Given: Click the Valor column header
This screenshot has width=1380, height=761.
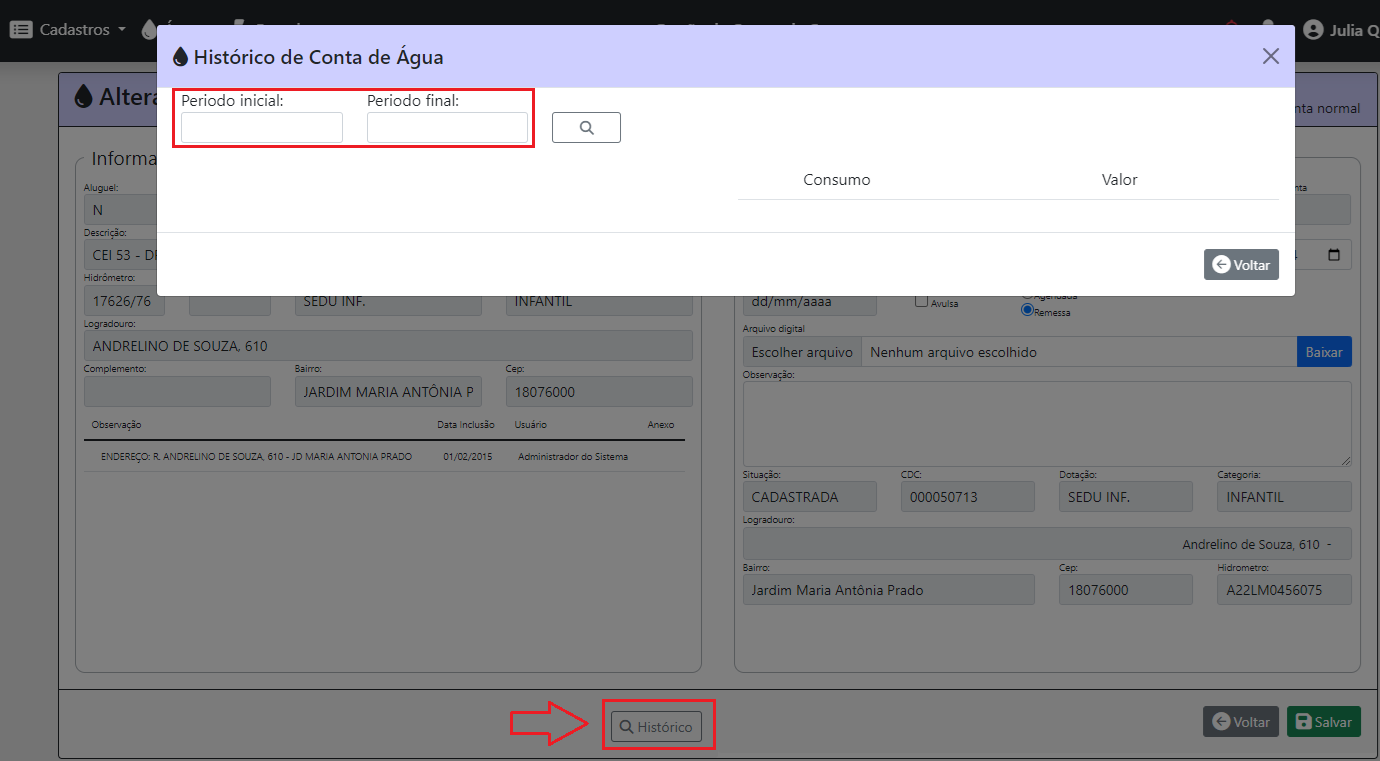Looking at the screenshot, I should (1119, 180).
